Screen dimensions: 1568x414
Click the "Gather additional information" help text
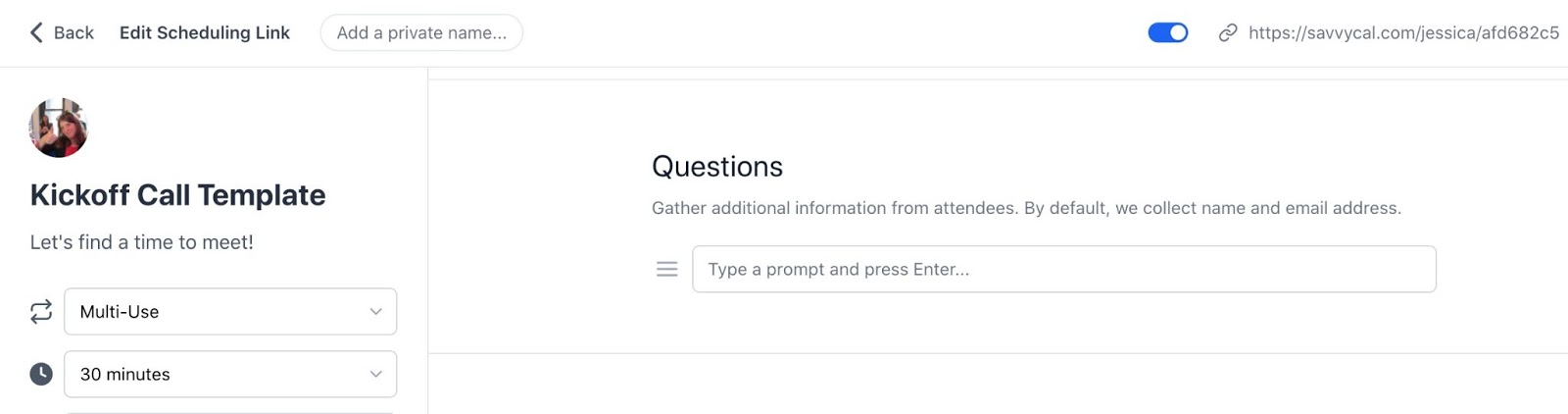pos(1025,208)
